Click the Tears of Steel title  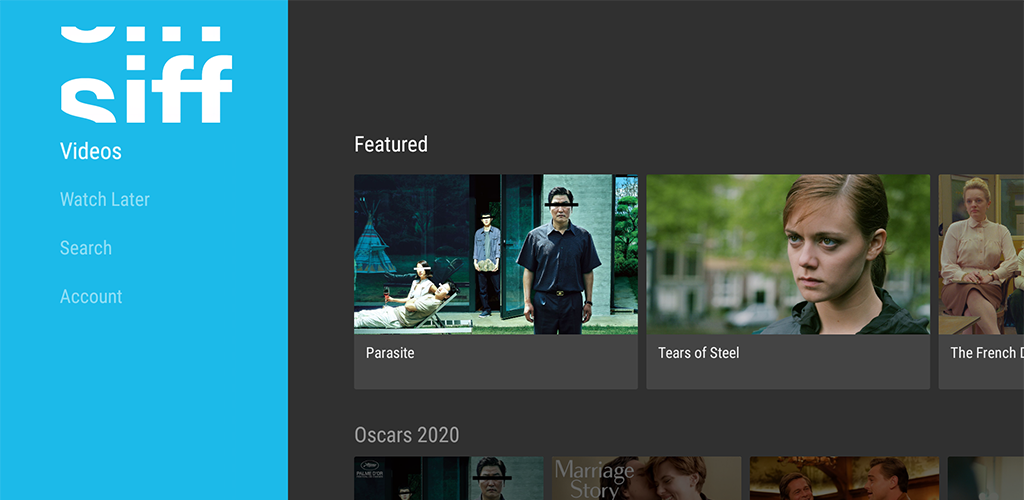pos(698,353)
